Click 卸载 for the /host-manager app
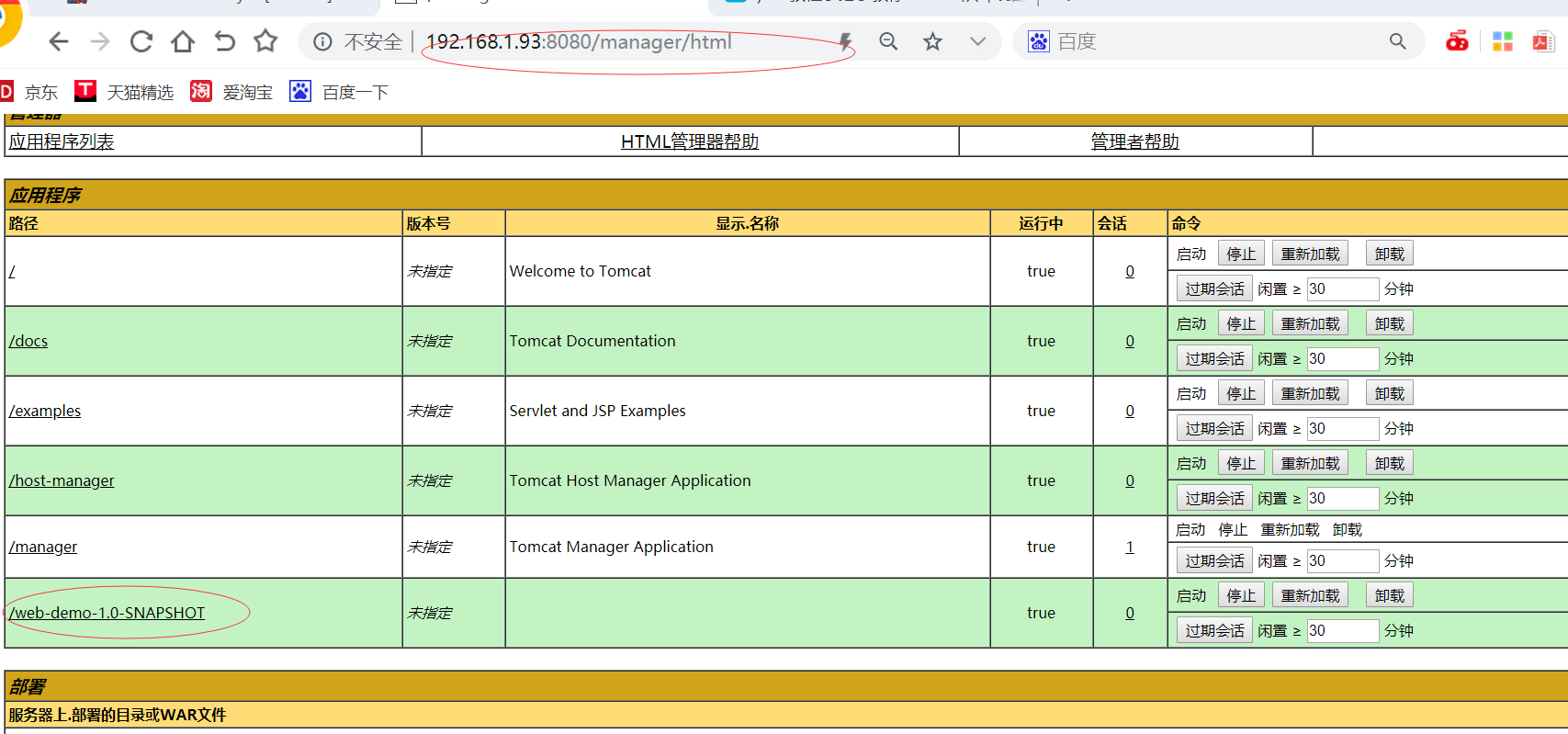Screen dimensions: 1568x734 click(1389, 463)
